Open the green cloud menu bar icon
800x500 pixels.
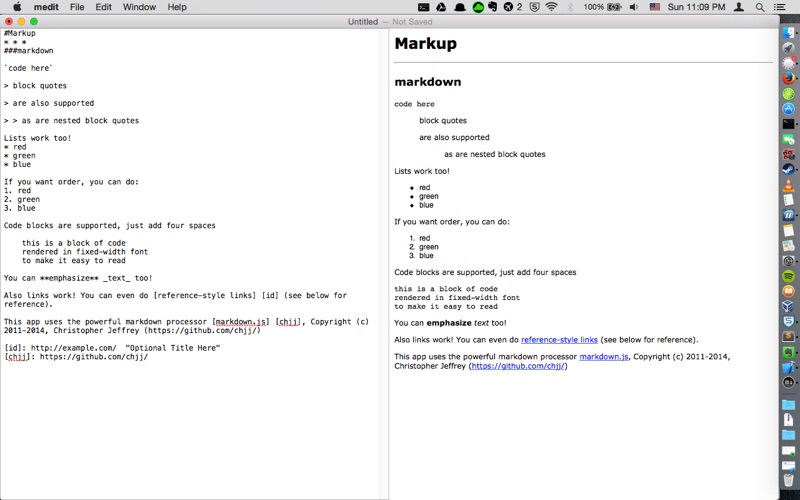pos(478,7)
